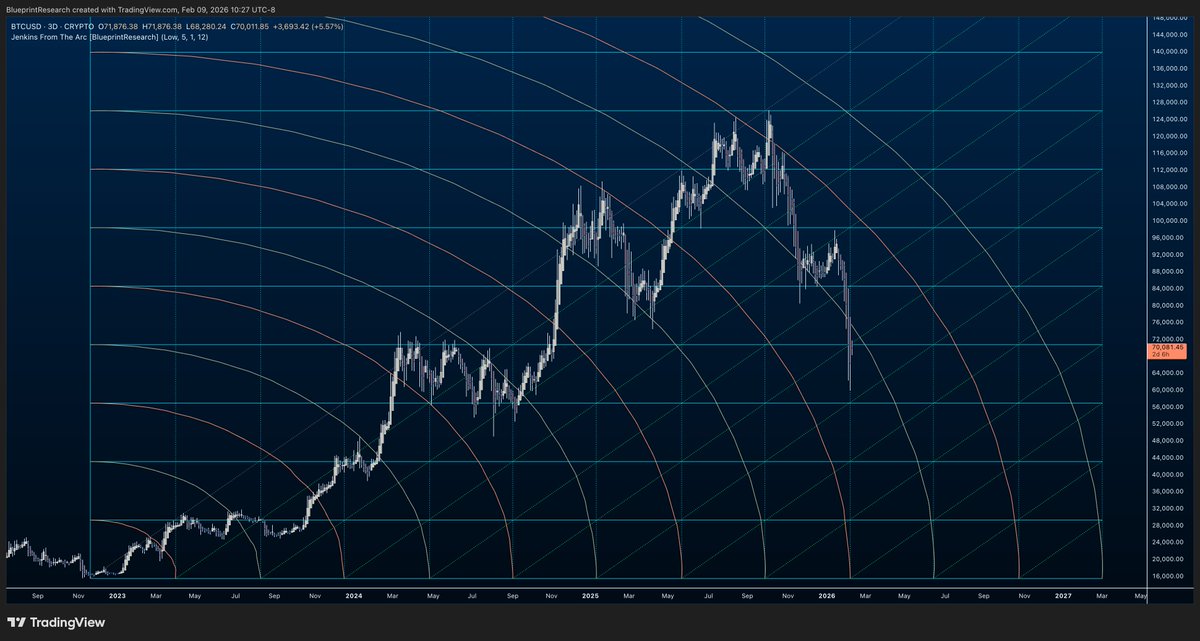Click the 64,000.00 price axis label
This screenshot has width=1200, height=641.
point(1167,373)
